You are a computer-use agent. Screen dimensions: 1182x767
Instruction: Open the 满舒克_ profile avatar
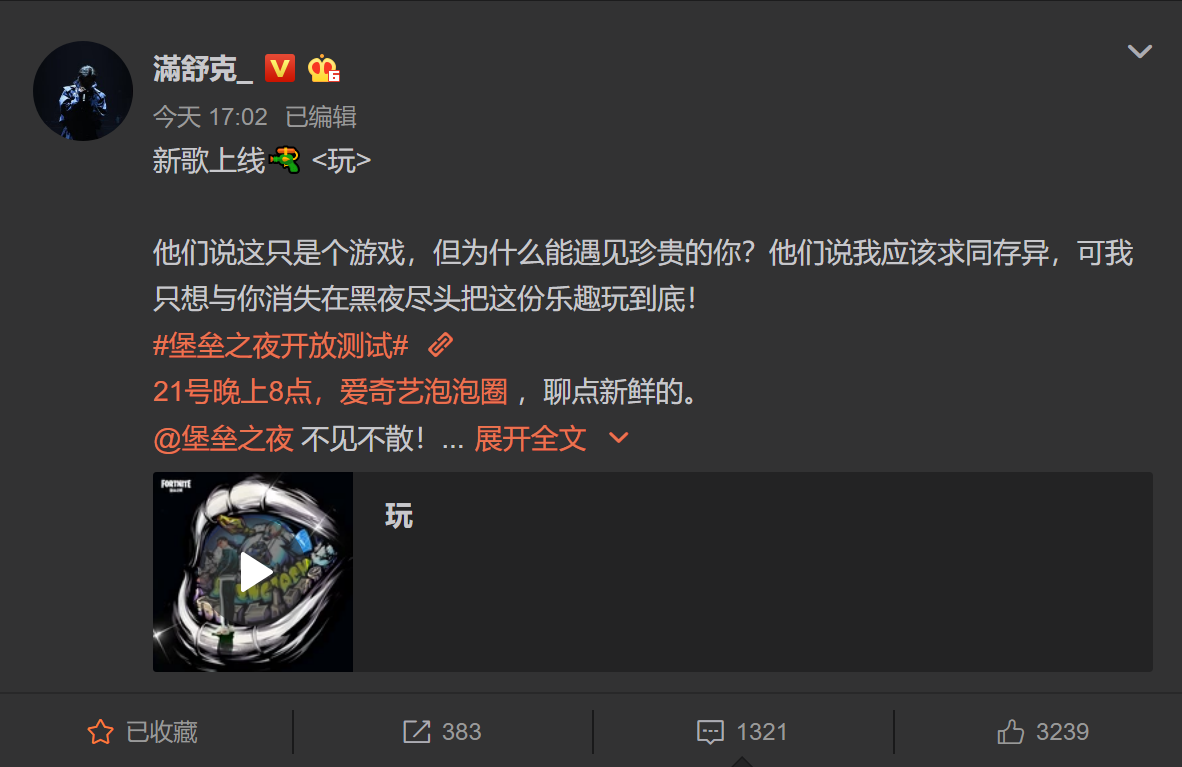pyautogui.click(x=83, y=91)
